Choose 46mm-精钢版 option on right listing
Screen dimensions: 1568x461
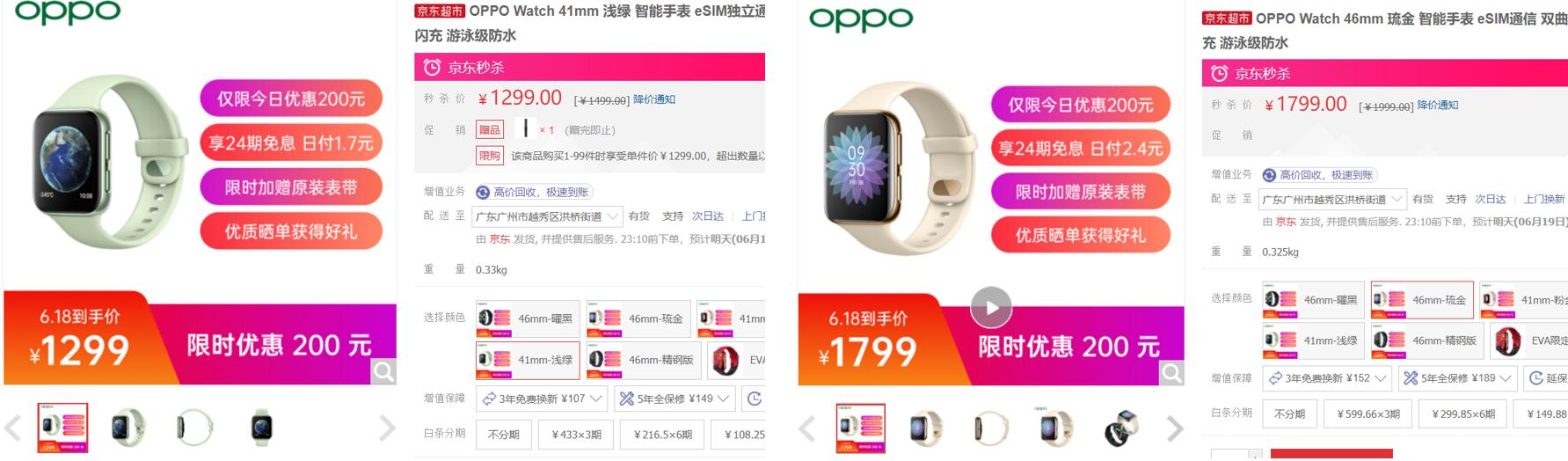pyautogui.click(x=1425, y=340)
